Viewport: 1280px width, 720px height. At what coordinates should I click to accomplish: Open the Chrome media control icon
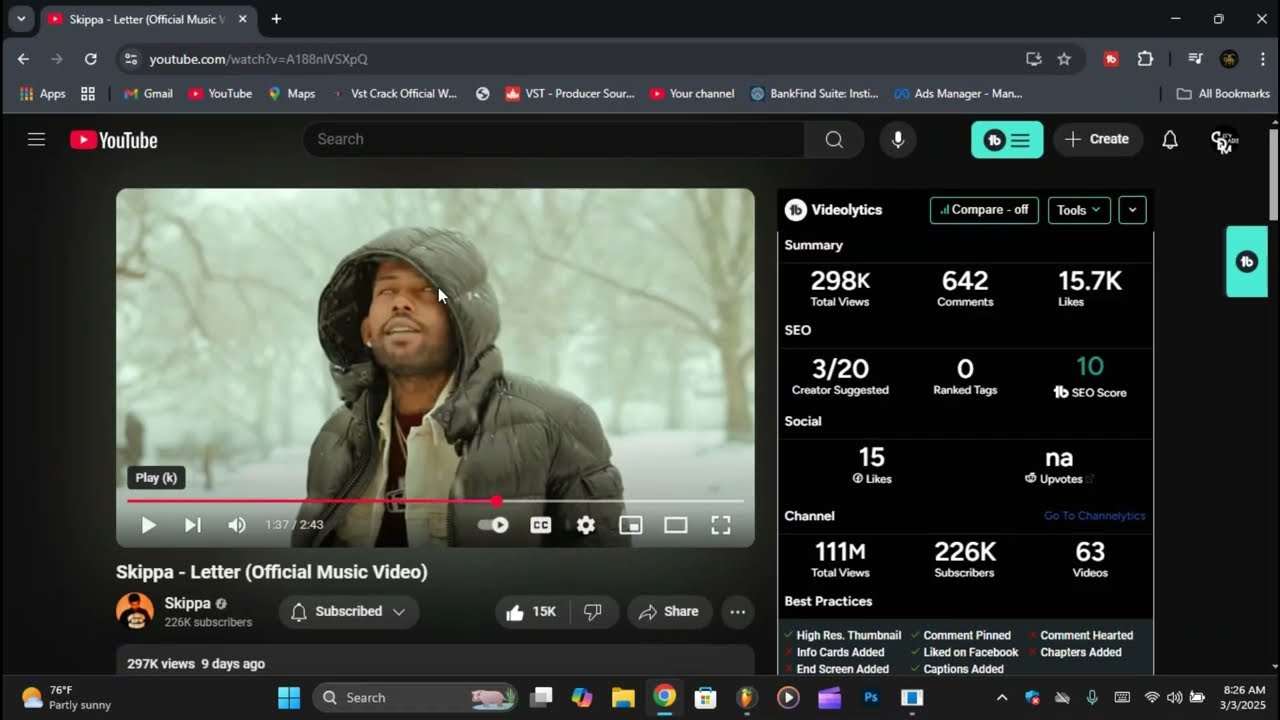click(x=1195, y=59)
